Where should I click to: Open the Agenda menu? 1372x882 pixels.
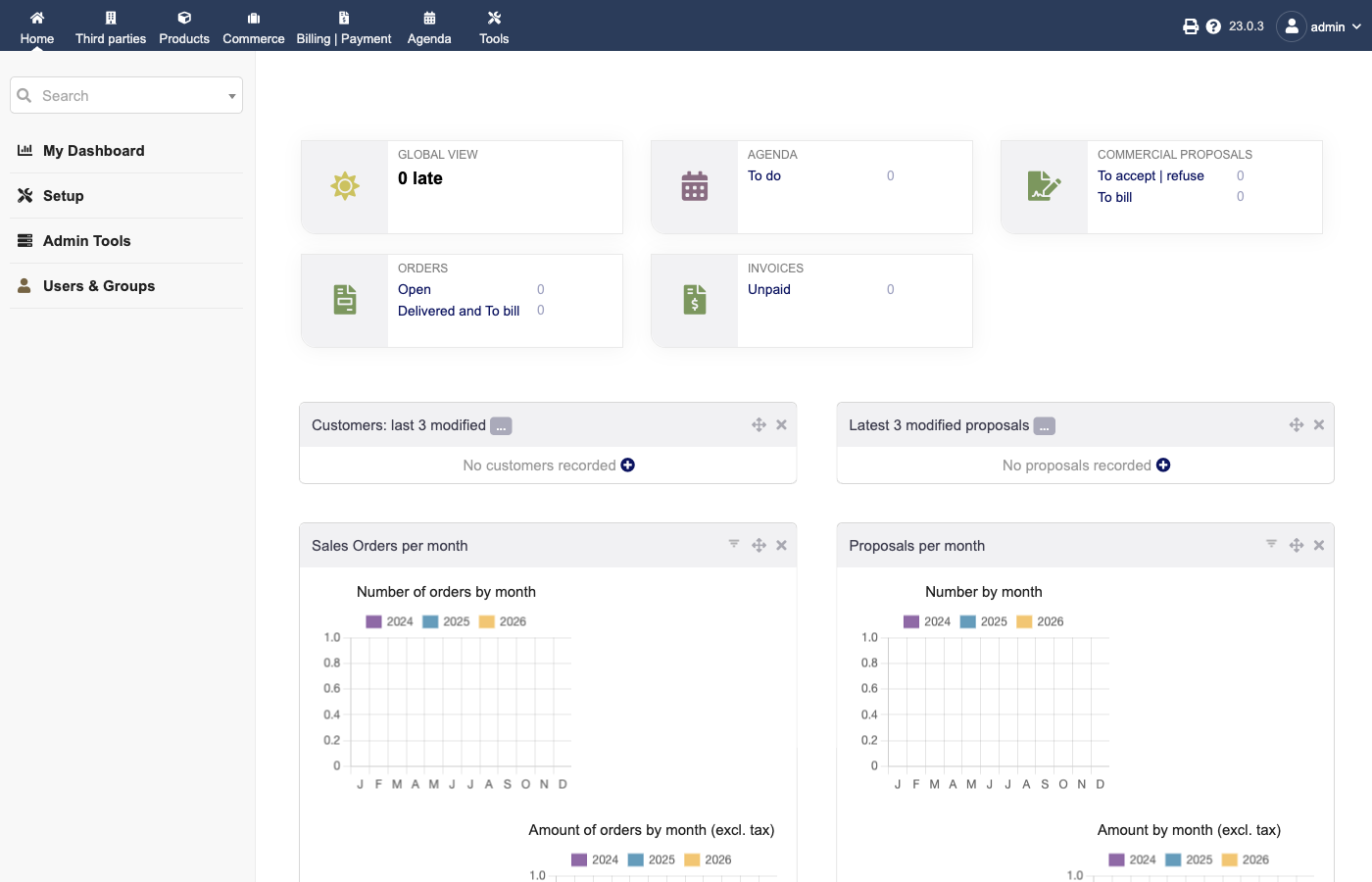[429, 26]
